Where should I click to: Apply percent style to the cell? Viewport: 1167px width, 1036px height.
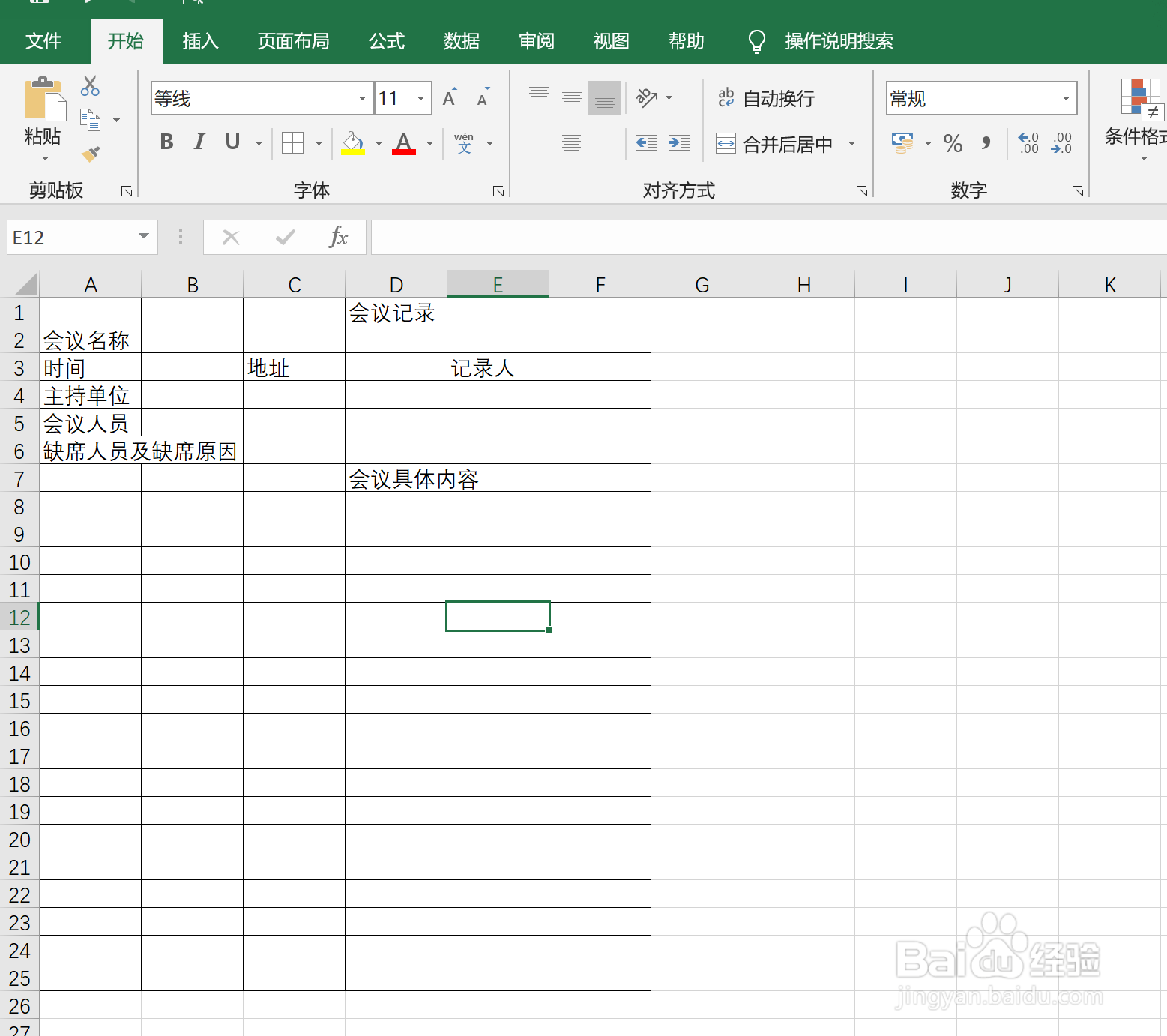click(x=952, y=143)
